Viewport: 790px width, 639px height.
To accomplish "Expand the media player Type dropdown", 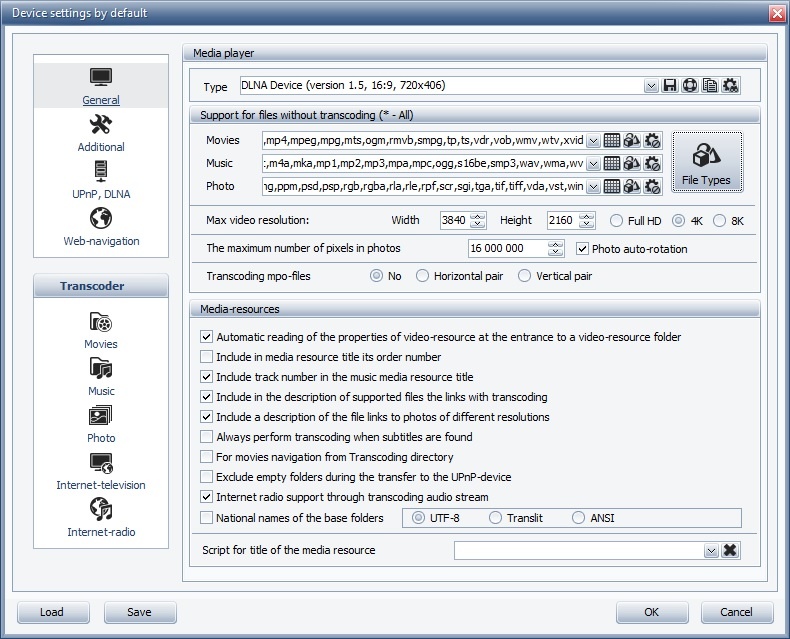I will [651, 86].
